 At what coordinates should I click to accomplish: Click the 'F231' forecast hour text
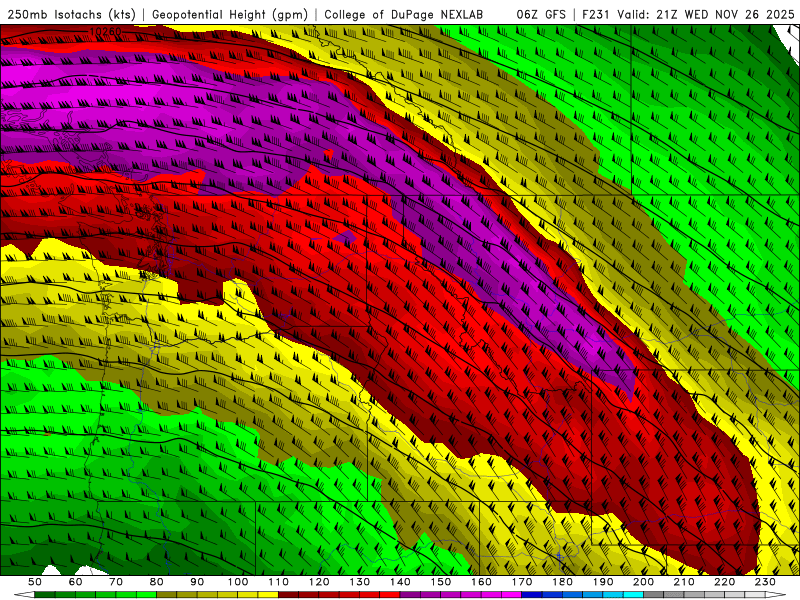595,14
